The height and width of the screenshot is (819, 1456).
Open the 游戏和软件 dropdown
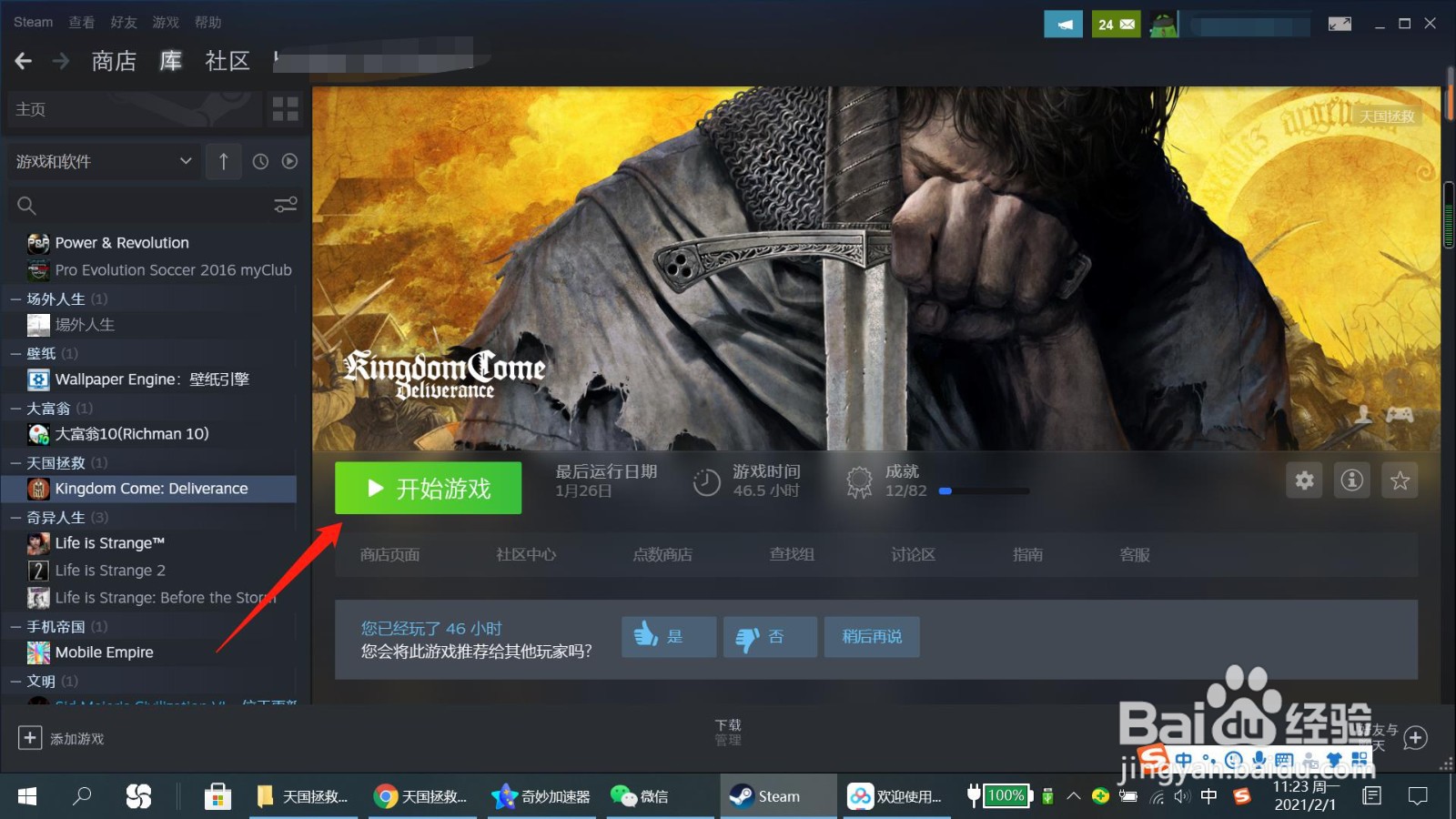pos(103,161)
